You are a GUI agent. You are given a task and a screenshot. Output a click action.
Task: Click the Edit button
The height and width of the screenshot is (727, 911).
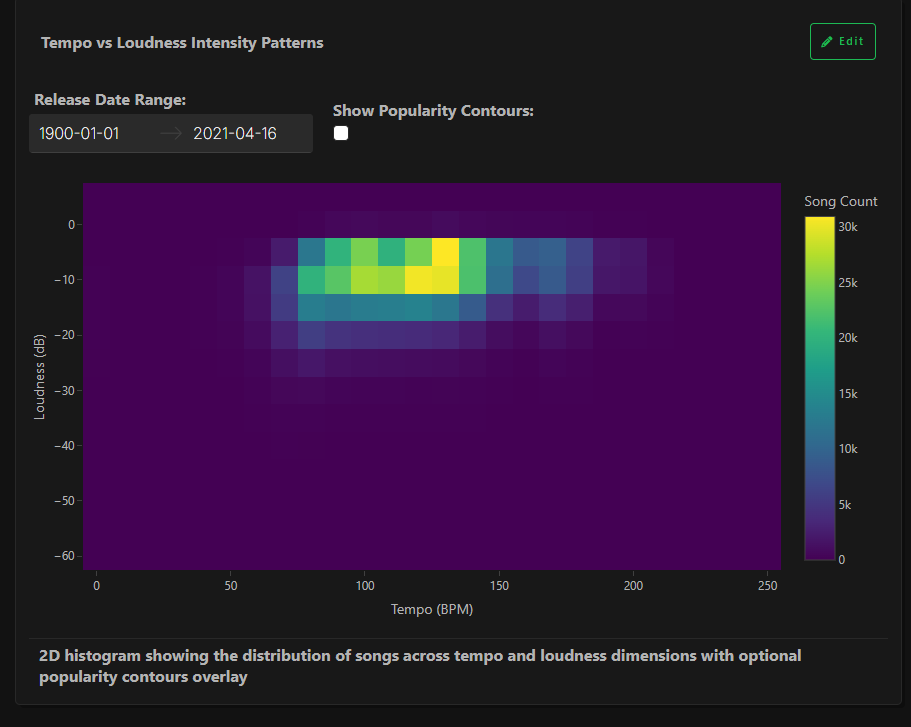click(842, 41)
